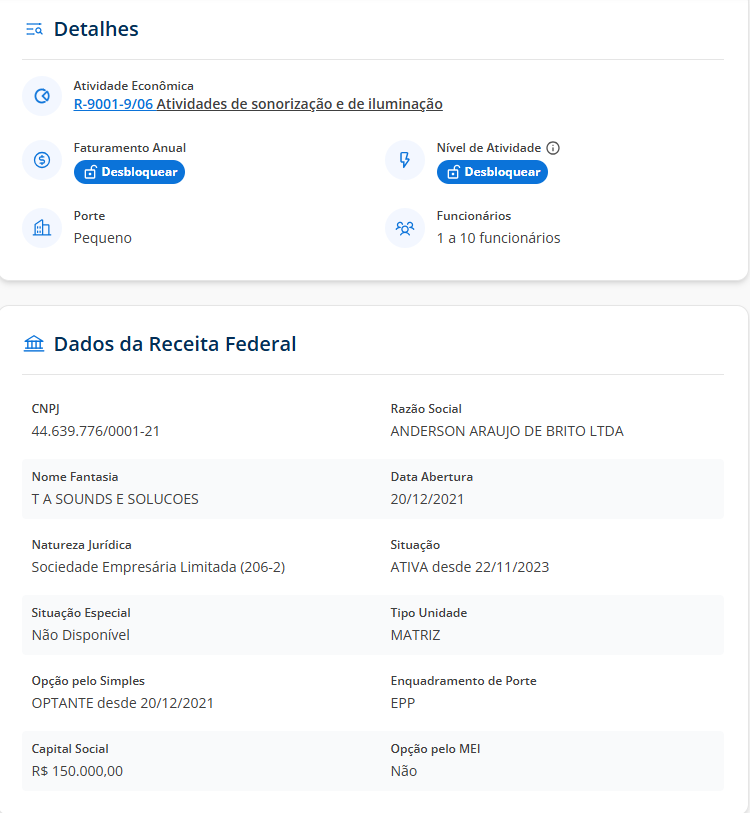
Task: Open the R-9001-9/06 activity code link
Action: click(x=113, y=104)
